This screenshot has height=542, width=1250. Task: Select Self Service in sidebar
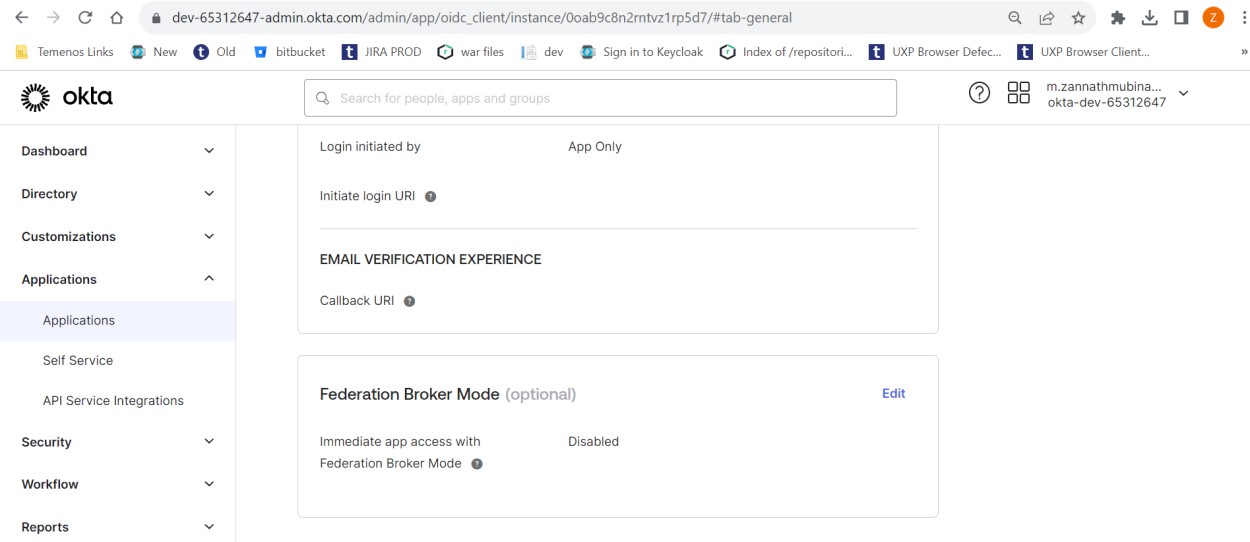coord(78,360)
